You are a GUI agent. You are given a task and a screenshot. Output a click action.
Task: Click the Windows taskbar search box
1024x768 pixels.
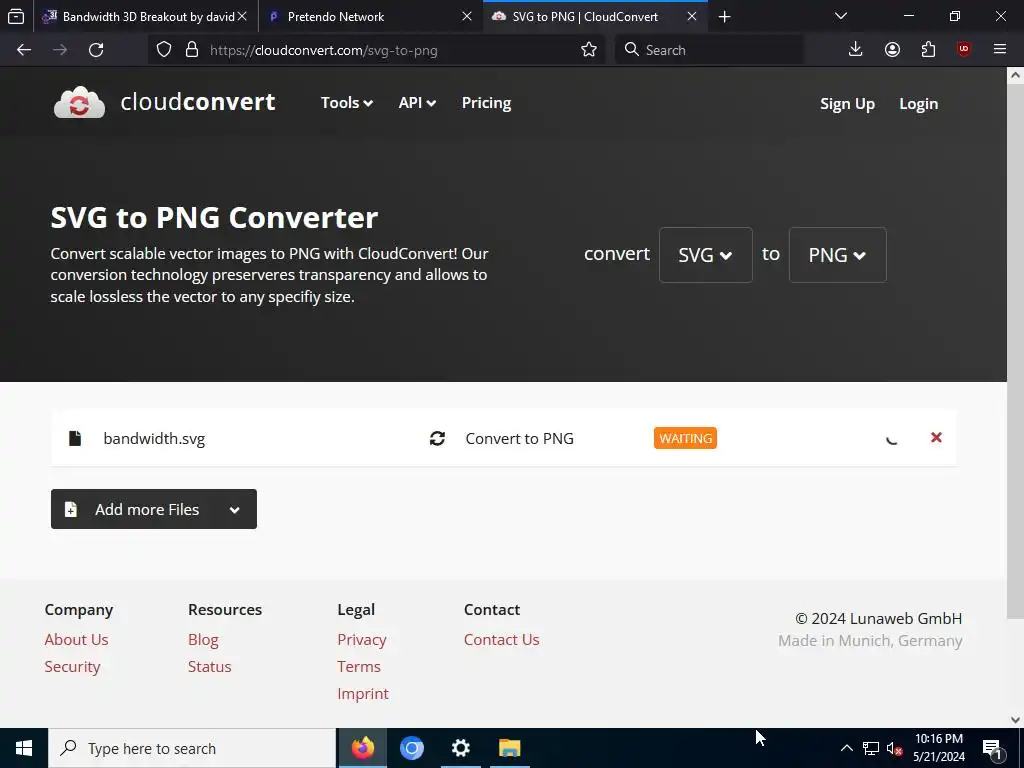click(192, 748)
